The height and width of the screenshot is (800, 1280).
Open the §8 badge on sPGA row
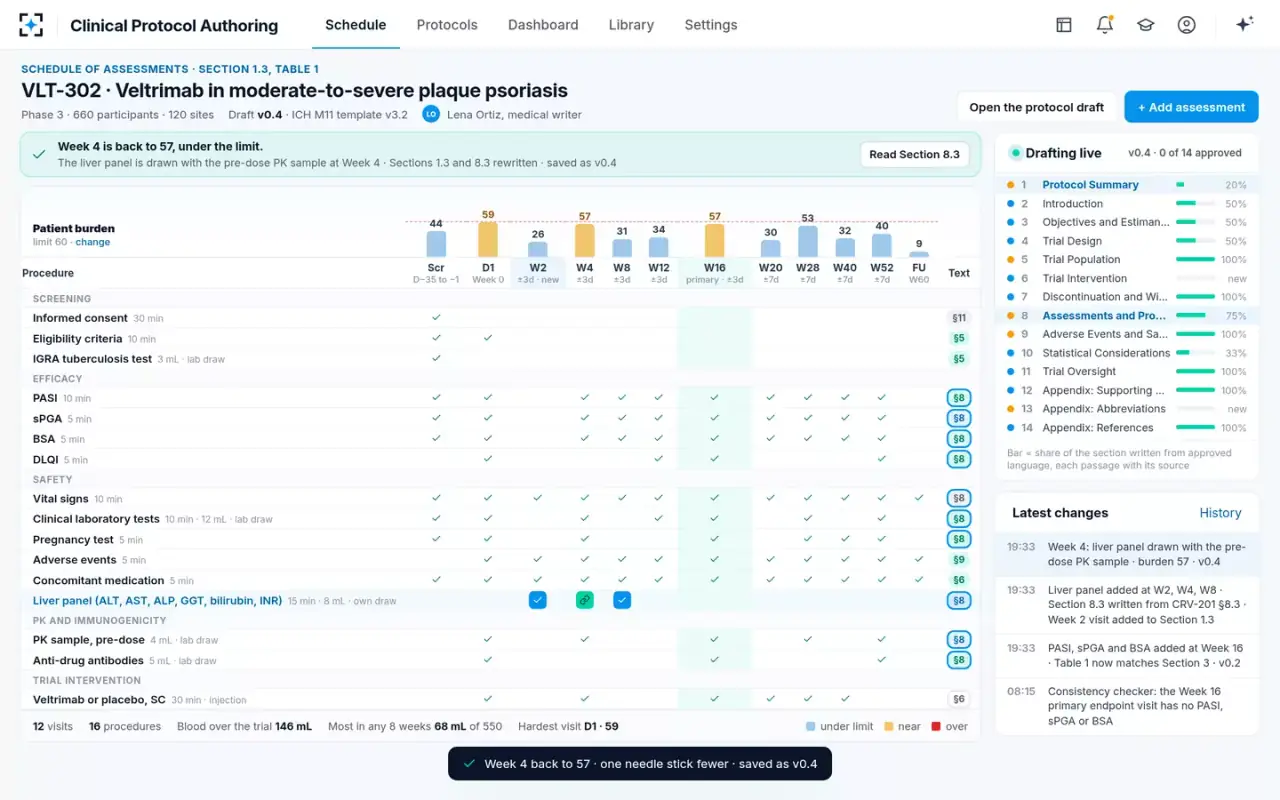[x=959, y=418]
